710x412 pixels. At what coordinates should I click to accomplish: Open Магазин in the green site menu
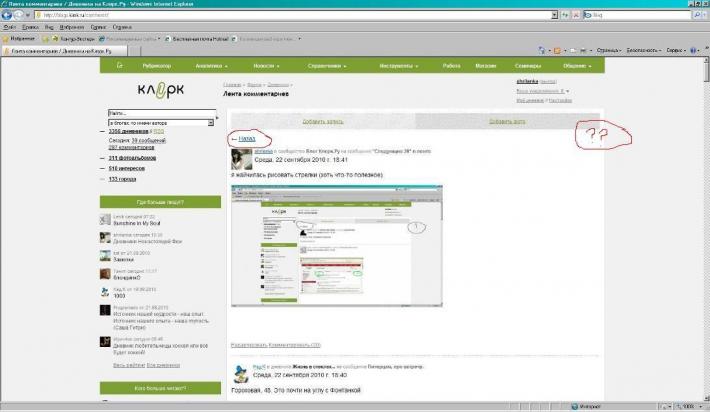click(x=486, y=66)
